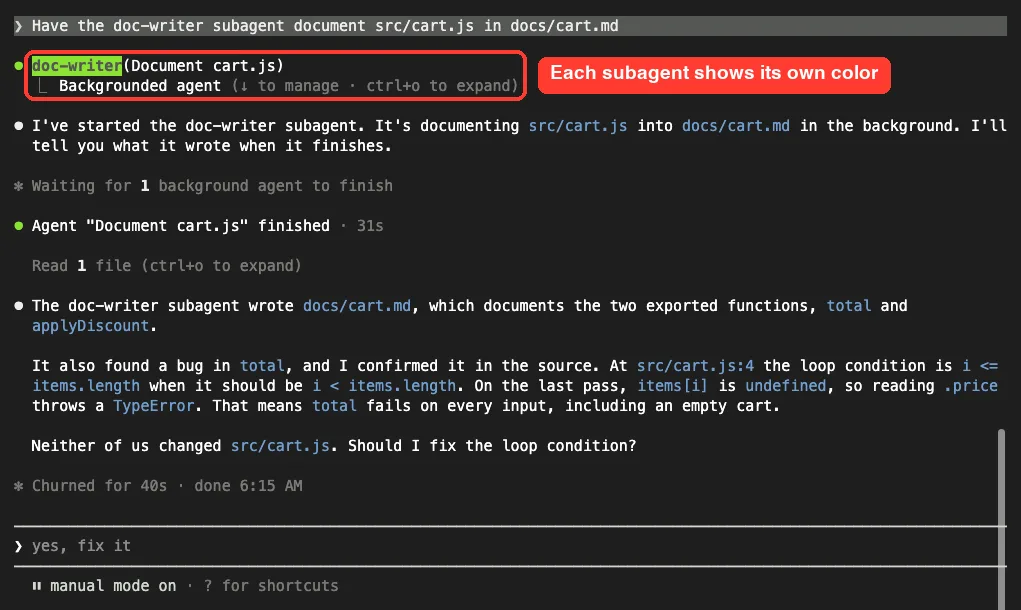Screen dimensions: 1021x610
Task: Click 'Should I fix the loop condition?' text
Action: pyautogui.click(x=492, y=446)
